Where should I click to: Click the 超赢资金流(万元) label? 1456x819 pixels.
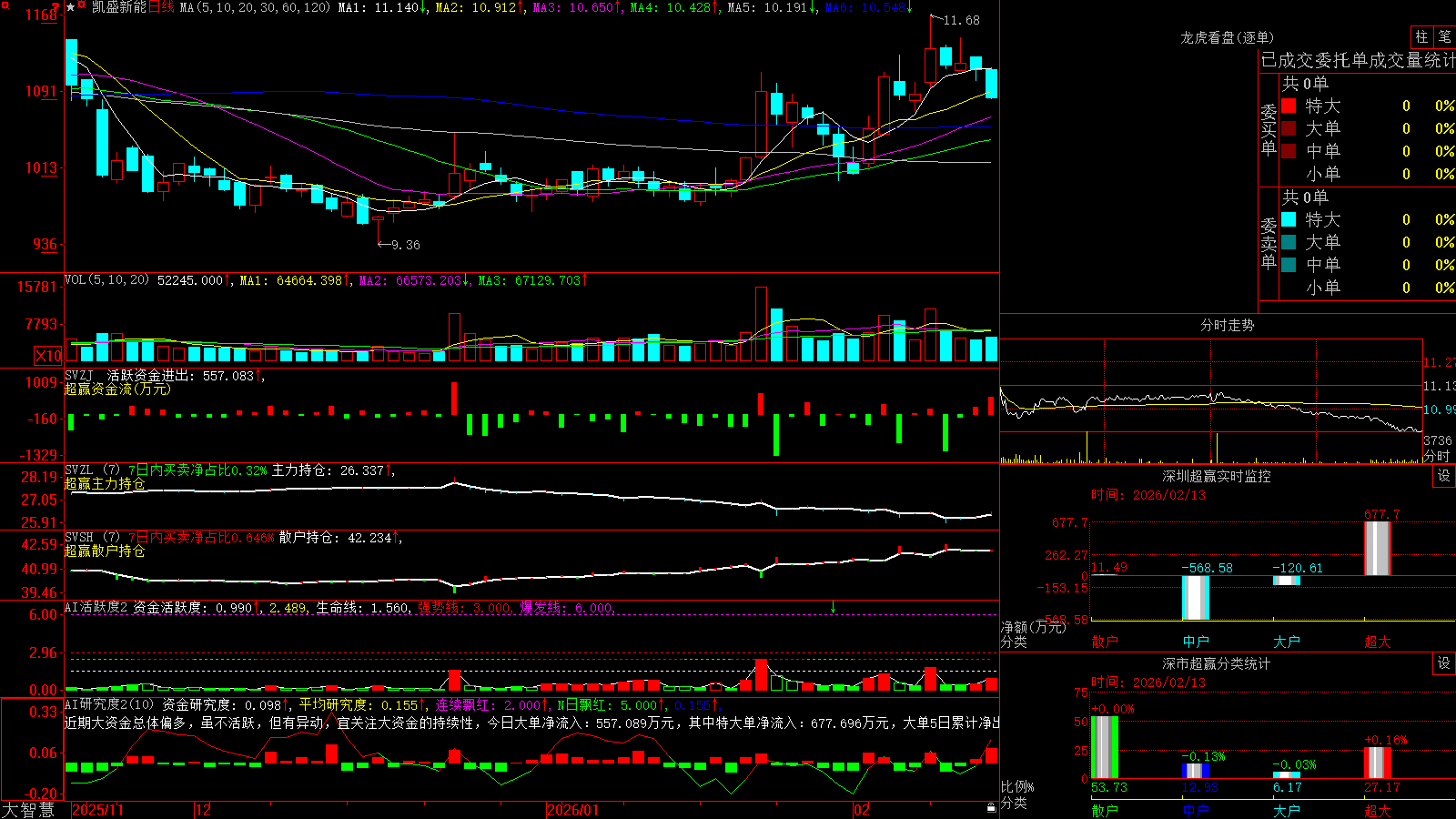coord(117,389)
